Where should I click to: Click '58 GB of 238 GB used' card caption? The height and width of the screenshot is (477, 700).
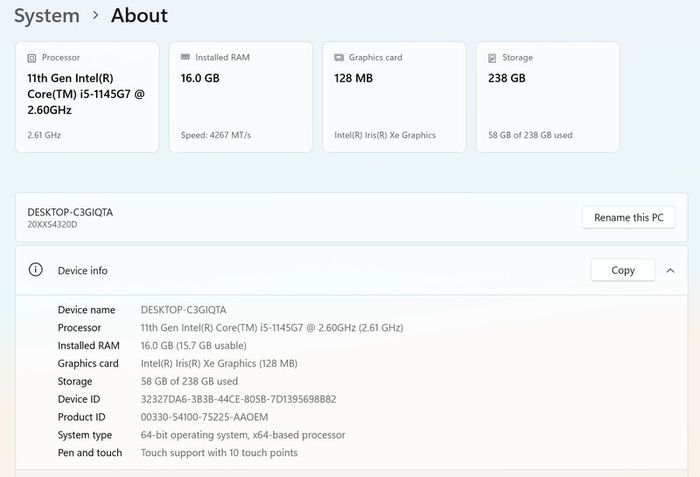[530, 135]
